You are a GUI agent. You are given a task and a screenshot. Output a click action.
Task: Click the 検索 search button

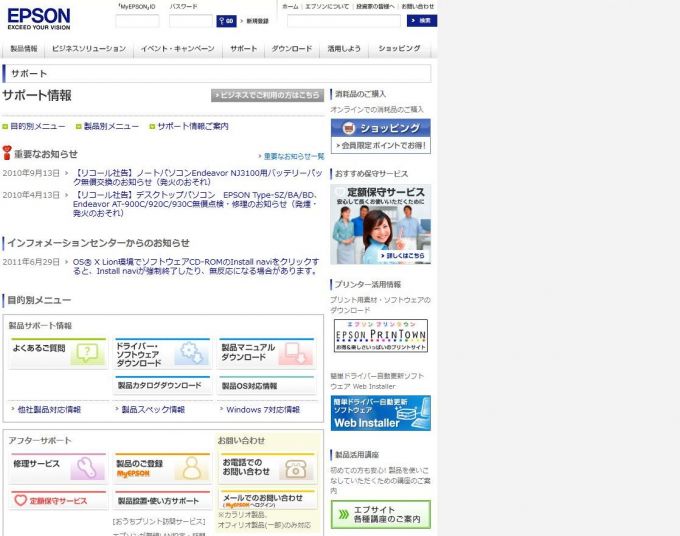click(422, 20)
